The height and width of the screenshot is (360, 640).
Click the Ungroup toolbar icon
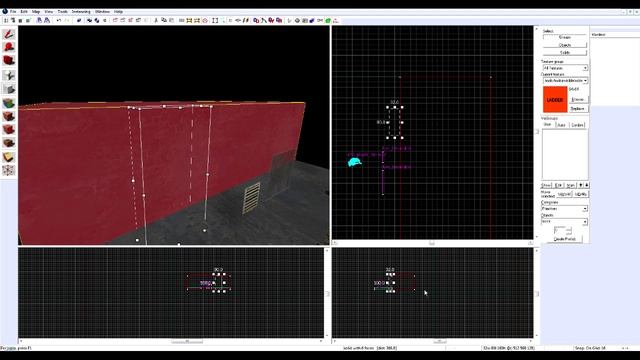tap(97, 20)
